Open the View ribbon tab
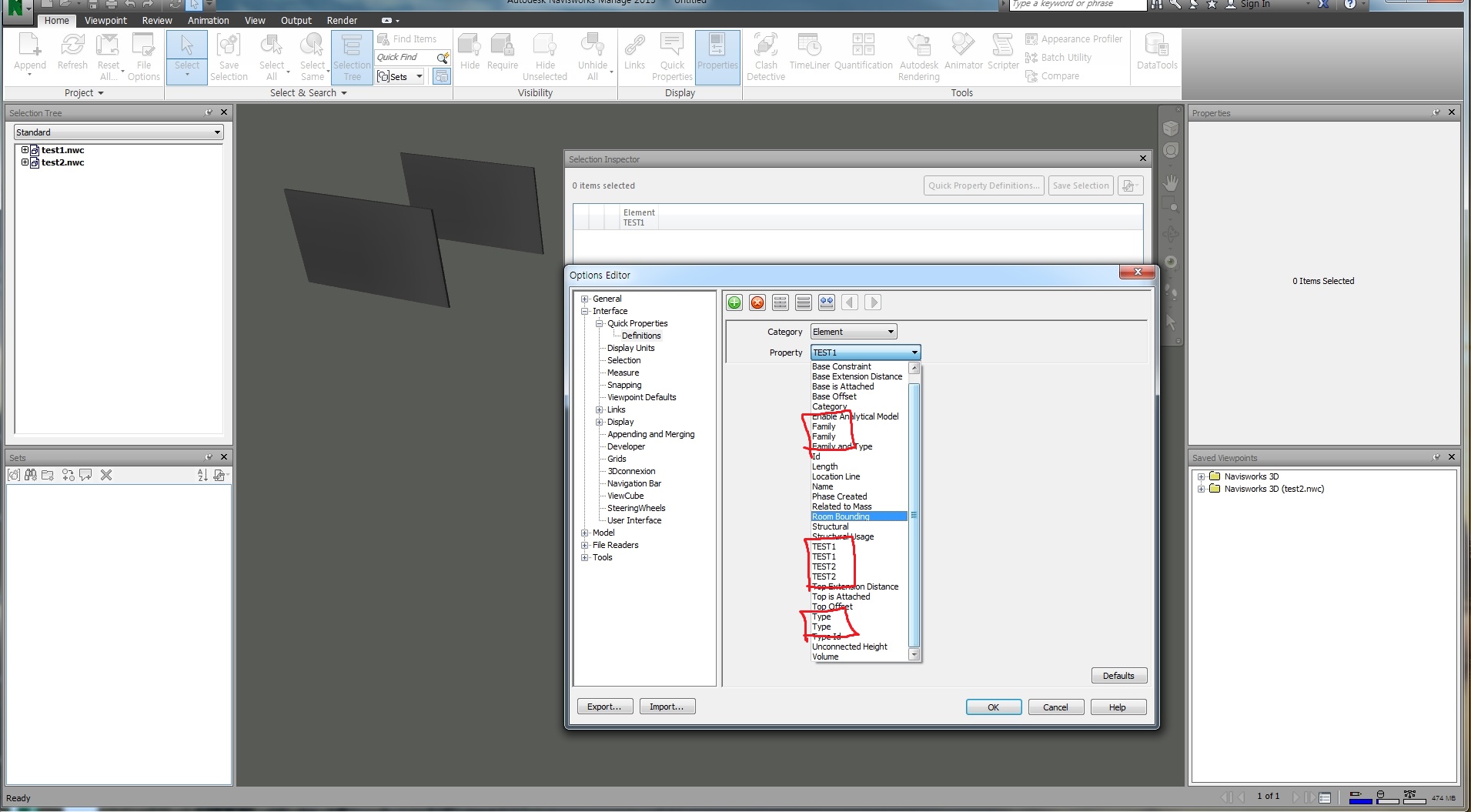This screenshot has height=812, width=1471. (x=255, y=21)
